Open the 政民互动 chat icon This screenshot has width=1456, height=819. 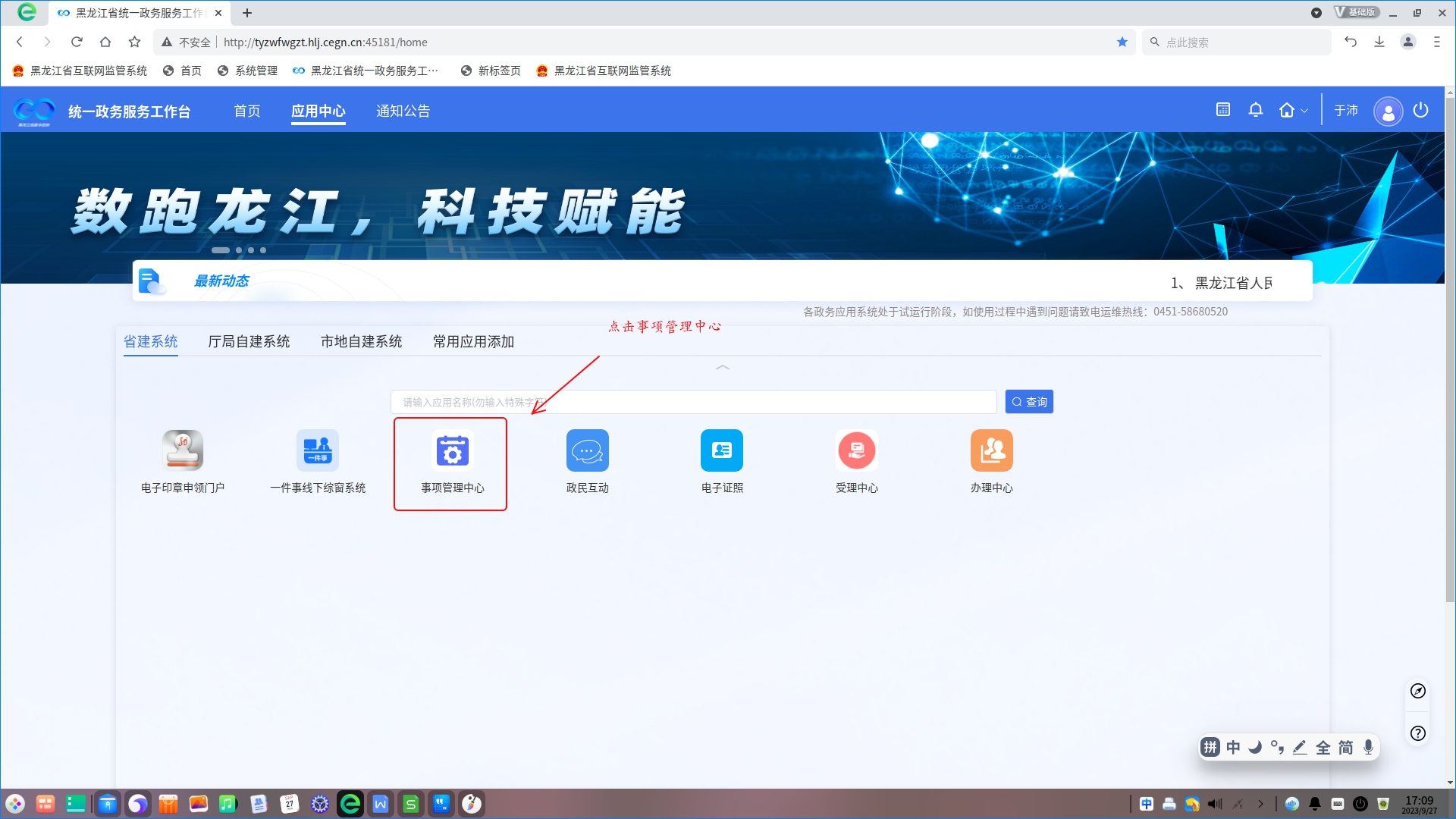click(587, 451)
